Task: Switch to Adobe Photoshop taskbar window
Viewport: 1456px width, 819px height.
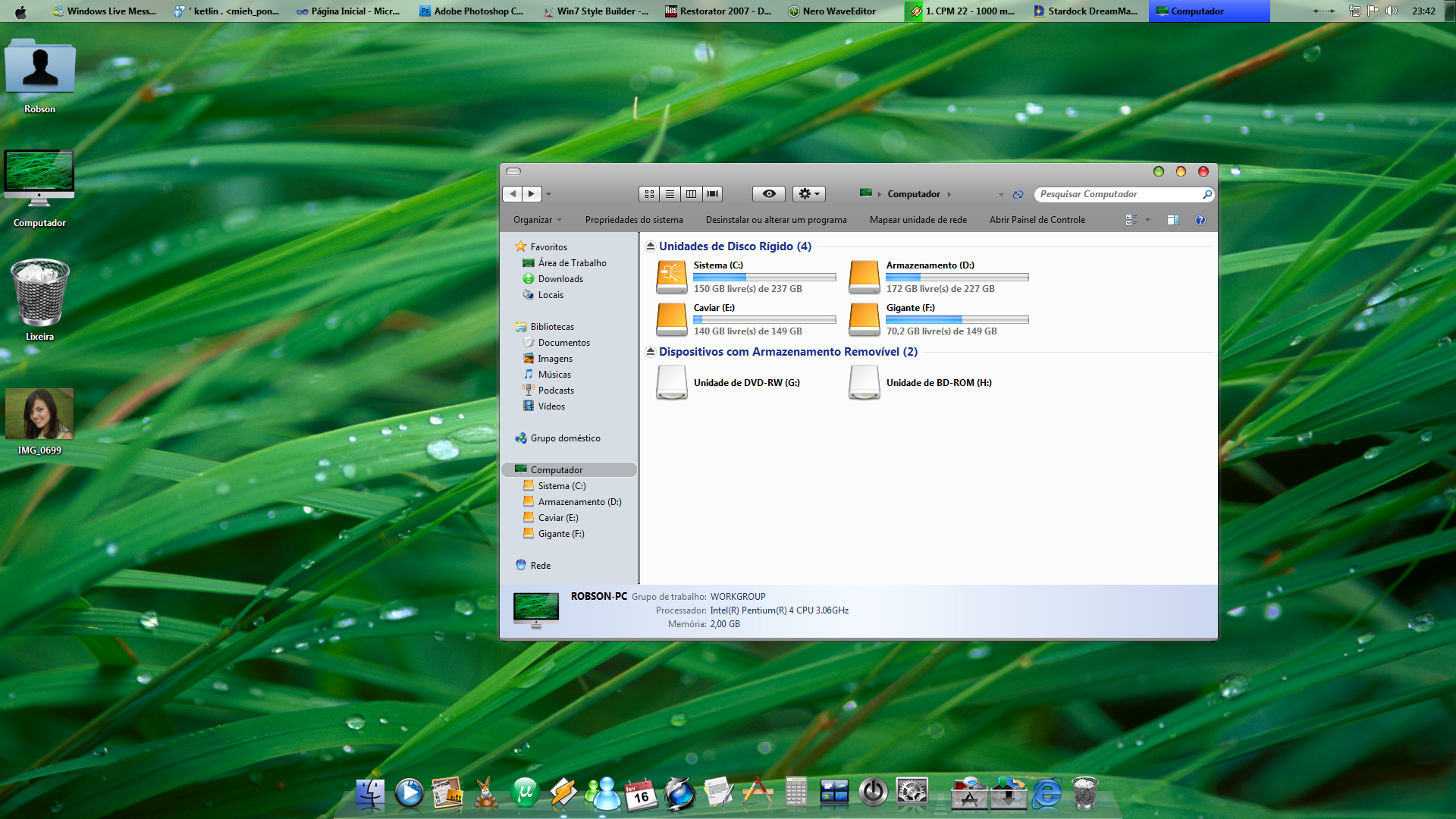Action: (x=472, y=11)
